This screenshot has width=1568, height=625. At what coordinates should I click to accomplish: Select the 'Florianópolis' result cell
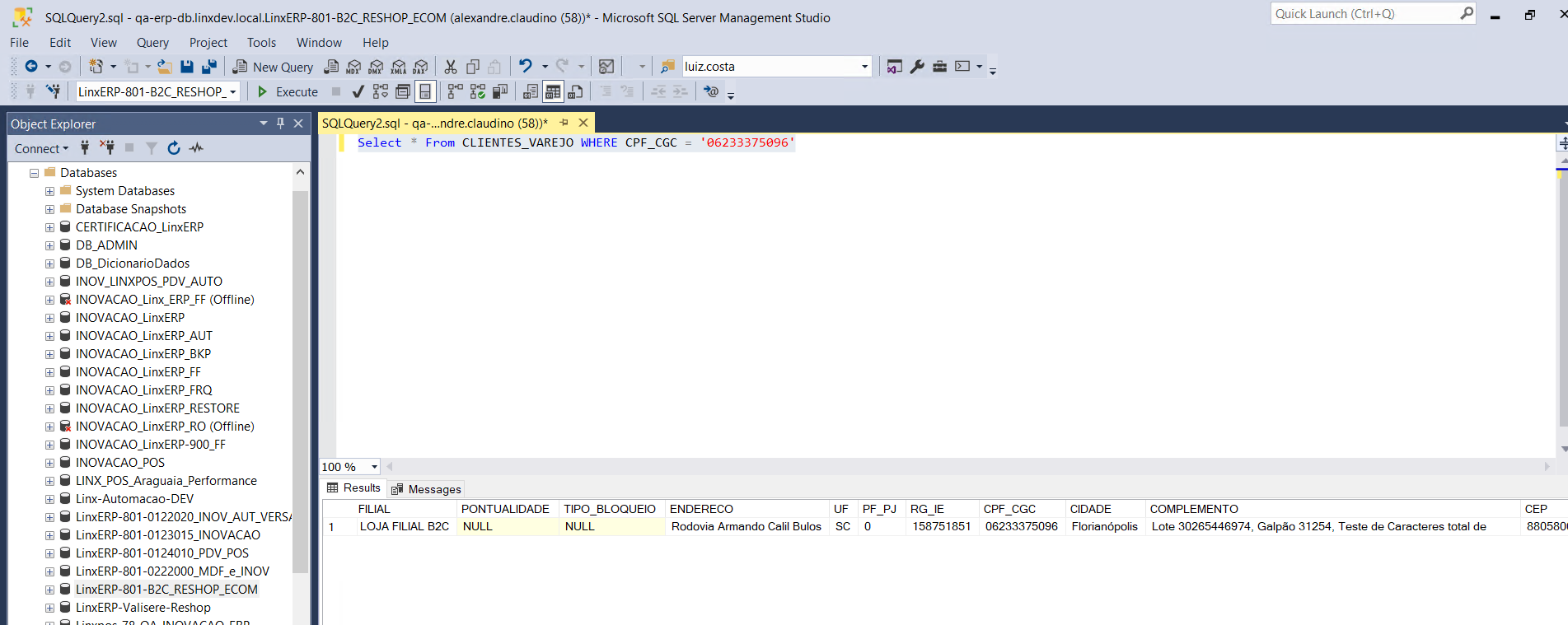coord(1104,526)
